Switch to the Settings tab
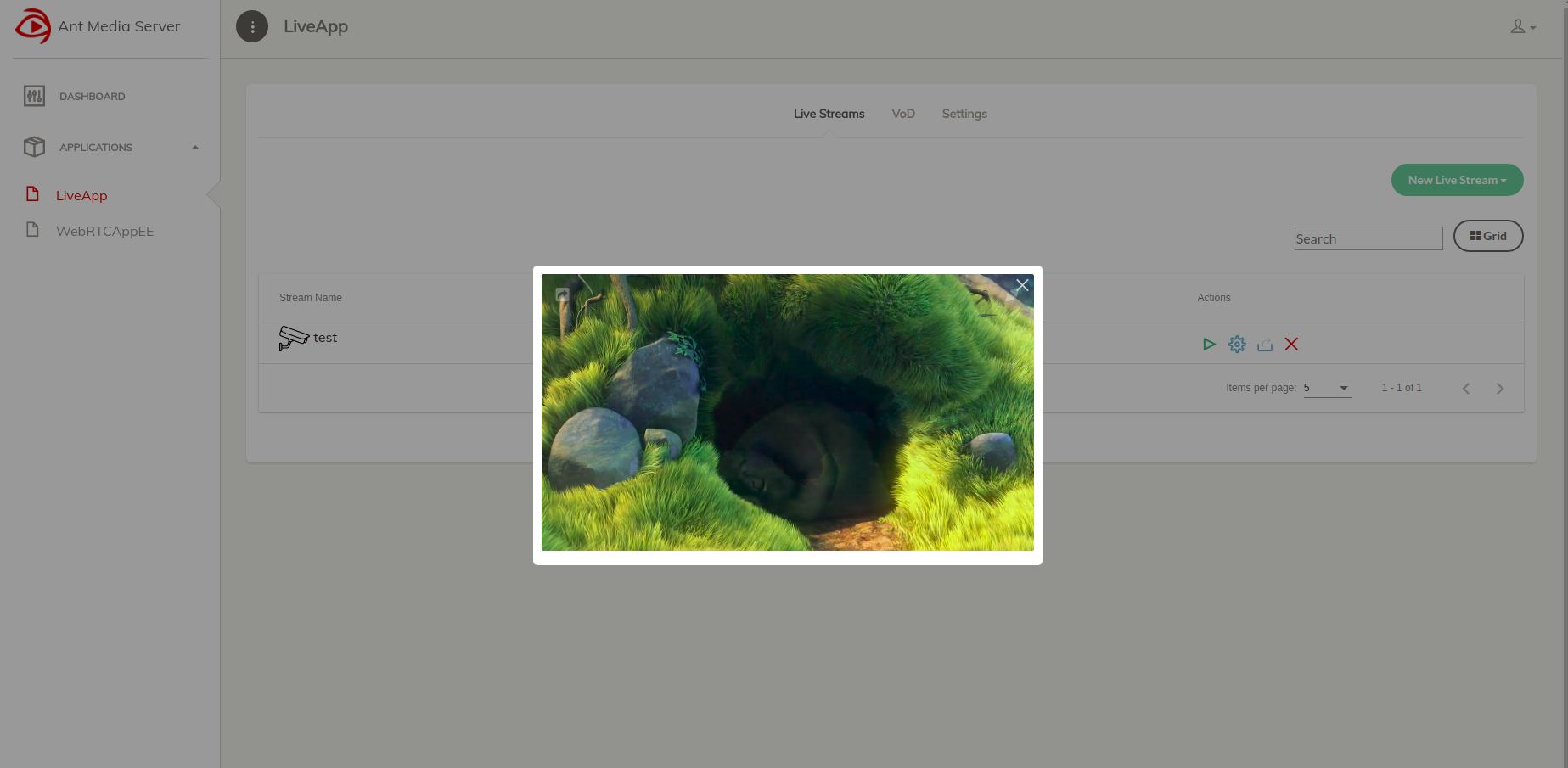 coord(964,114)
